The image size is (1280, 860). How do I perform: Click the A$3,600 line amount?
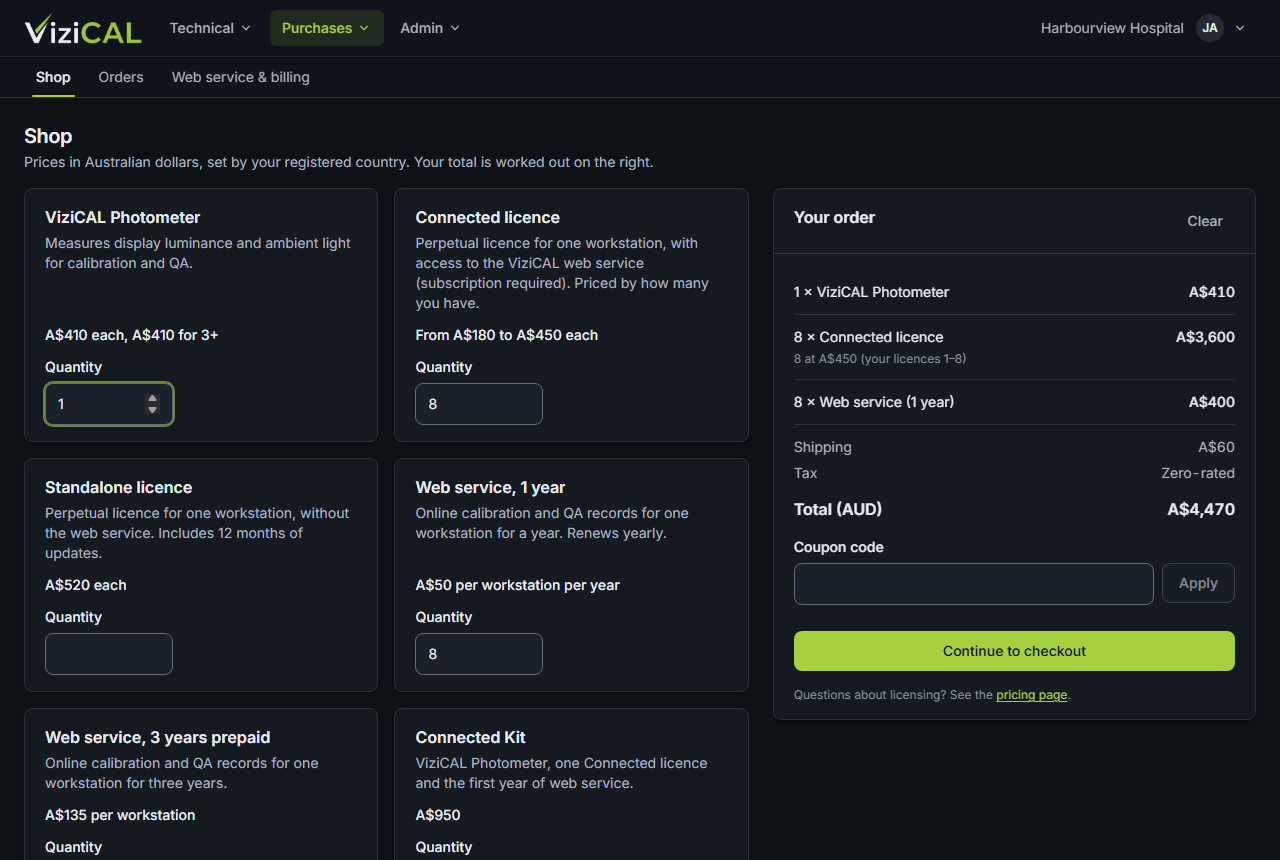pyautogui.click(x=1205, y=337)
